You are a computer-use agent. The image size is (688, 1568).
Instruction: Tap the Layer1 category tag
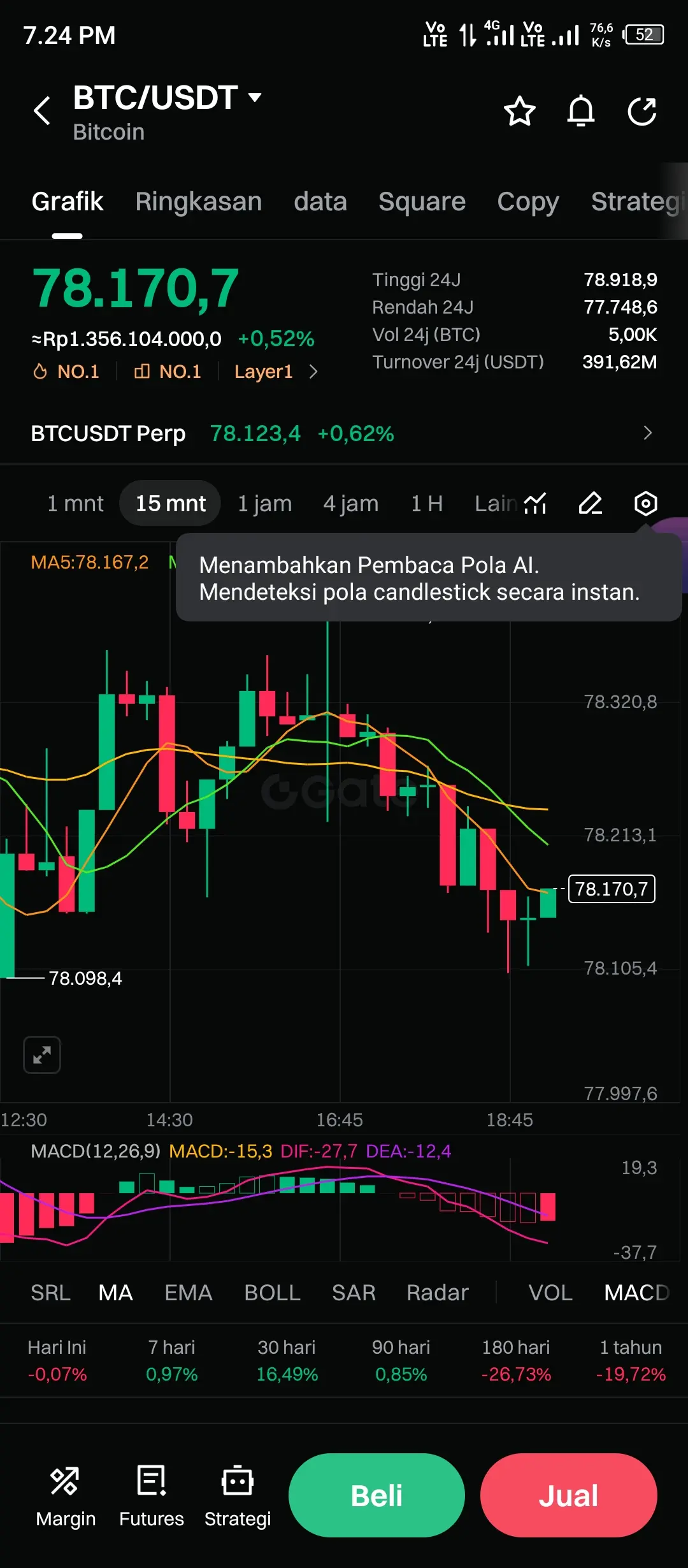(263, 372)
